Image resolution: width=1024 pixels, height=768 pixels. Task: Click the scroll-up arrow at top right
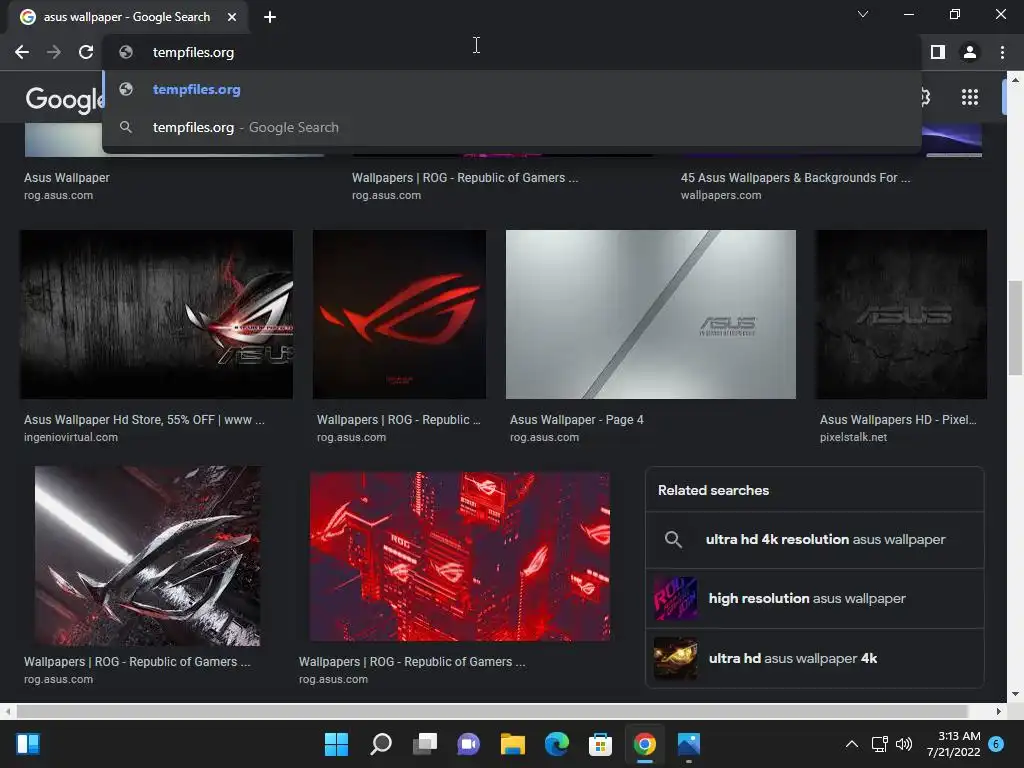click(1015, 79)
